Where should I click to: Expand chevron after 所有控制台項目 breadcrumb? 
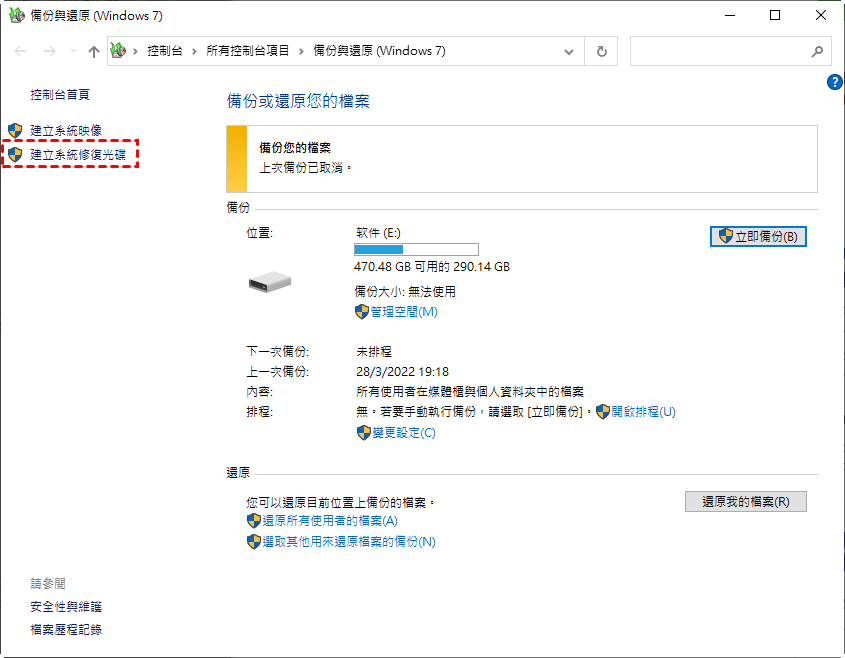(301, 52)
